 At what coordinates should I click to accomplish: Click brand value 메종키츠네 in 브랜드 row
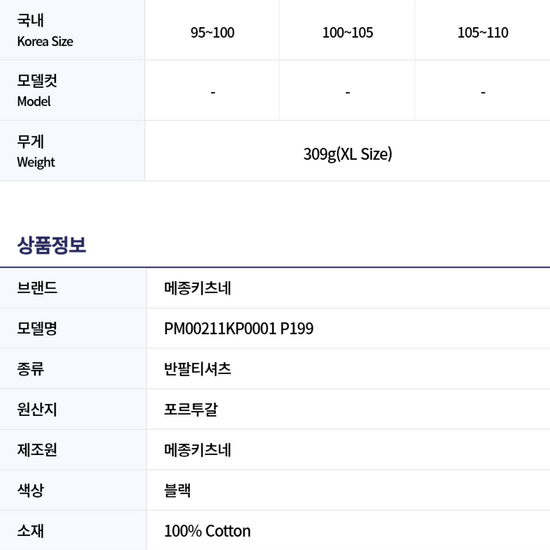click(x=197, y=288)
